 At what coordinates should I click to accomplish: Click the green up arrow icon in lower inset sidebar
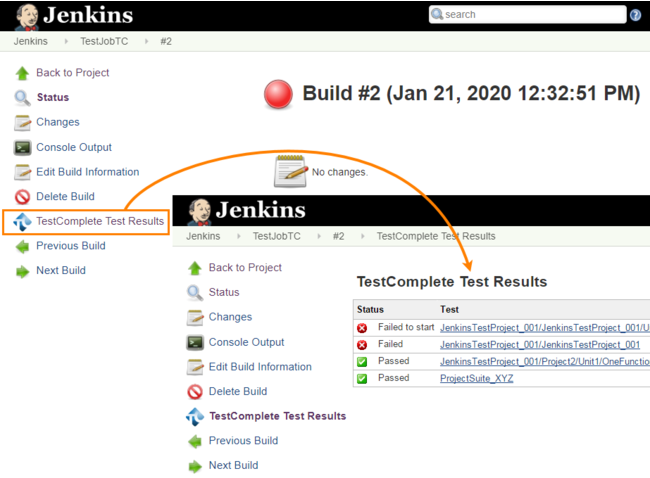point(194,268)
